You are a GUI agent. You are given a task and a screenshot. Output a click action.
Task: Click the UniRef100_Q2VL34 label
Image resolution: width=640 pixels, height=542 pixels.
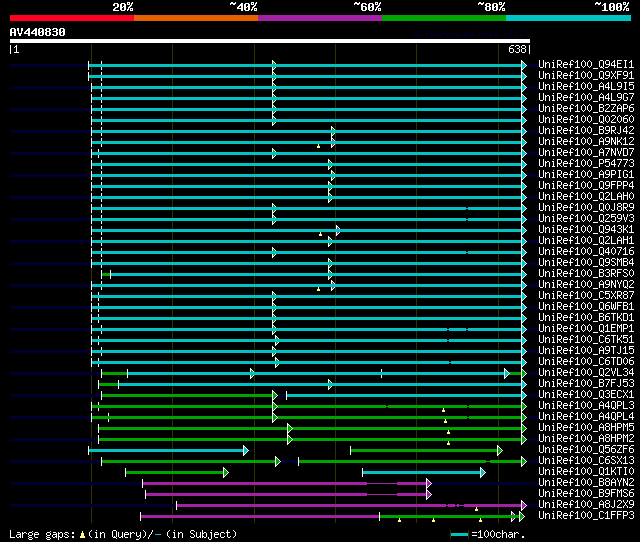click(x=586, y=373)
